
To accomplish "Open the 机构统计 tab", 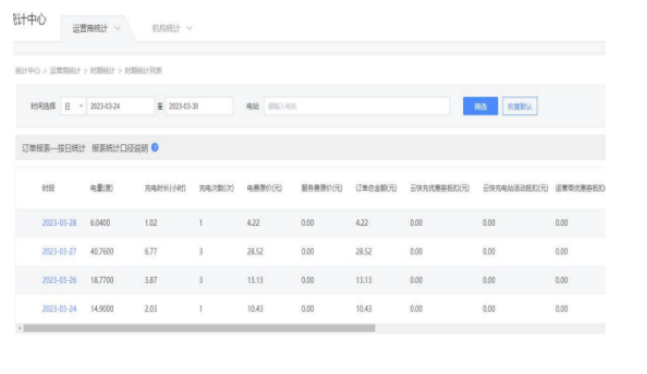I will click(166, 28).
